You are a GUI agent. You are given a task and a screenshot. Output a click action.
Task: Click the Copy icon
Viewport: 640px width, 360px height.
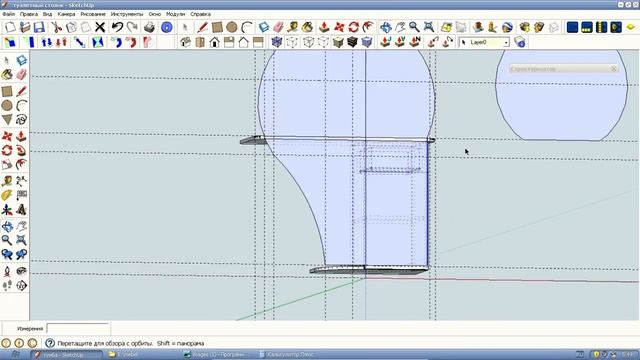71,27
